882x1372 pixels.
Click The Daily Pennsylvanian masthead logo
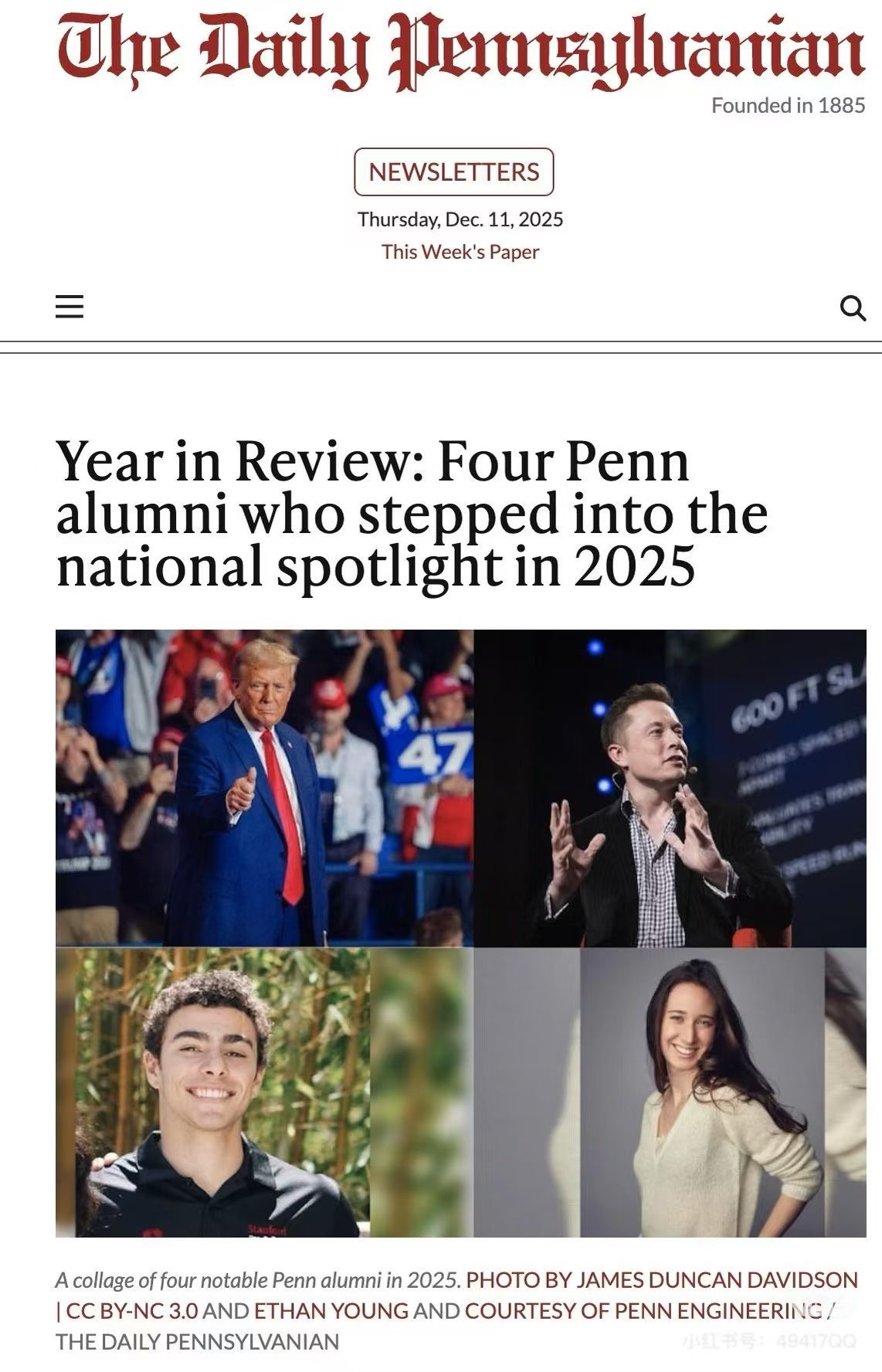point(460,51)
